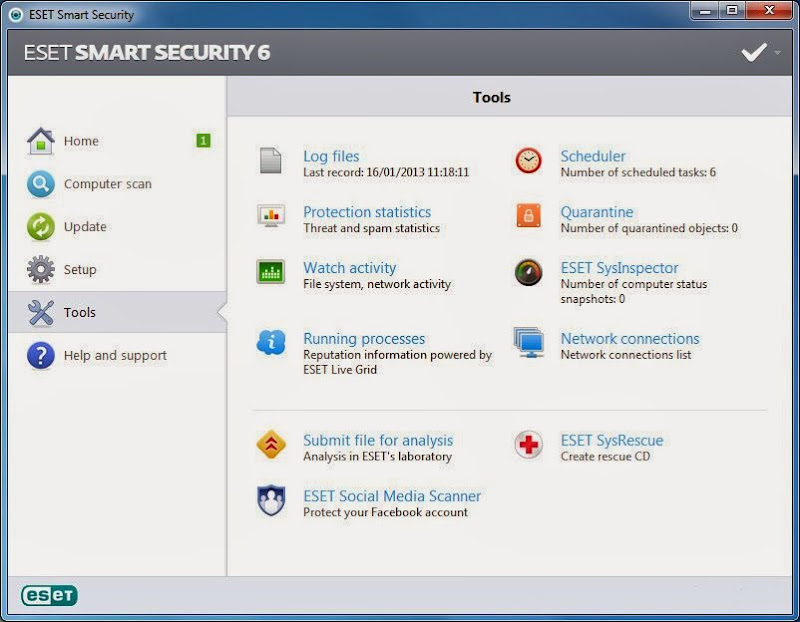This screenshot has height=622, width=800.
Task: Open Submit file for analysis link
Action: tap(378, 440)
